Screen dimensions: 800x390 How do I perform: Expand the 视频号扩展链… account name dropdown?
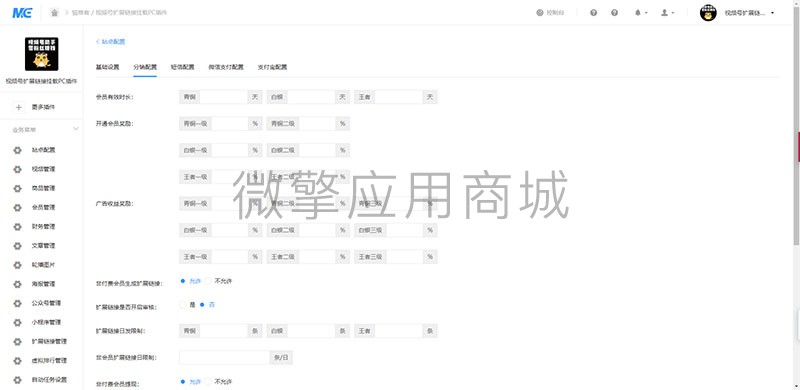pos(749,13)
